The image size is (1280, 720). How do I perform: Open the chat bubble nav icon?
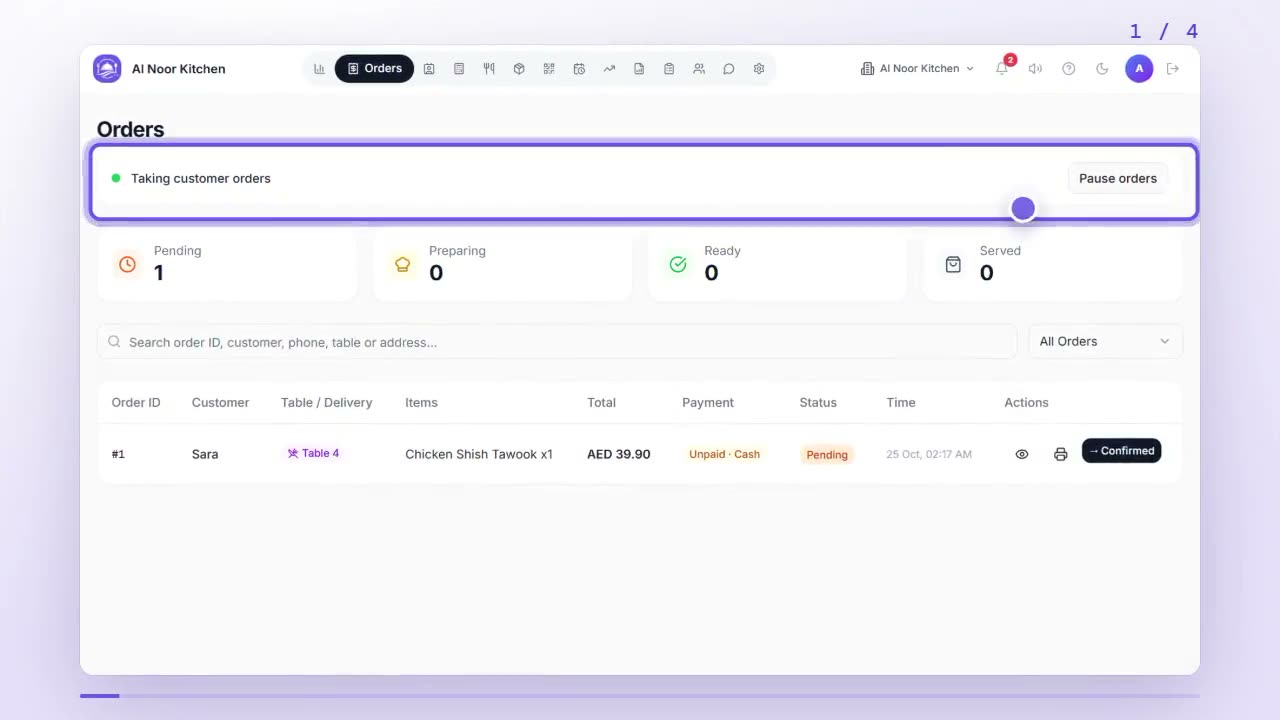pyautogui.click(x=729, y=69)
